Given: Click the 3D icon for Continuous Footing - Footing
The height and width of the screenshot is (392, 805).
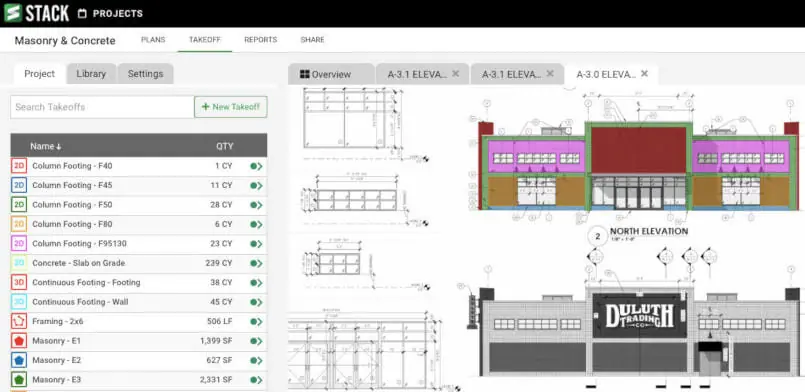Looking at the screenshot, I should coord(19,282).
